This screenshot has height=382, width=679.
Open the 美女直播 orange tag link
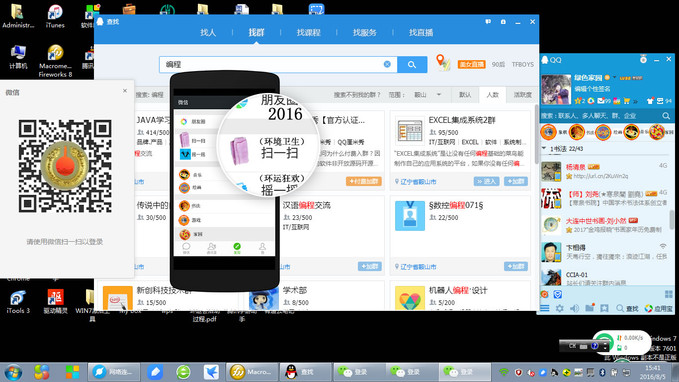coord(472,64)
